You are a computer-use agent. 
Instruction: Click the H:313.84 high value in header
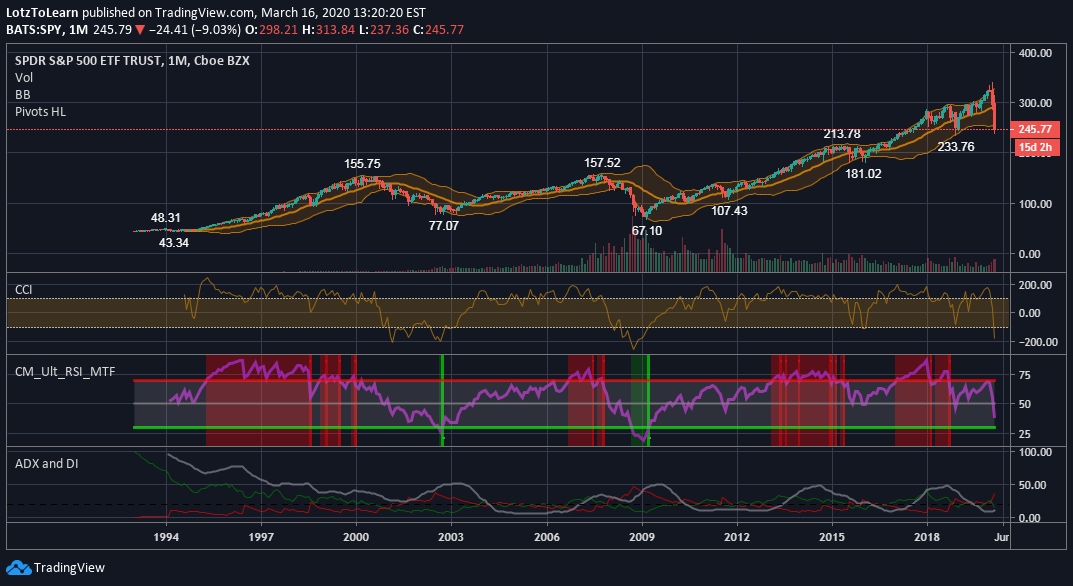pyautogui.click(x=326, y=29)
